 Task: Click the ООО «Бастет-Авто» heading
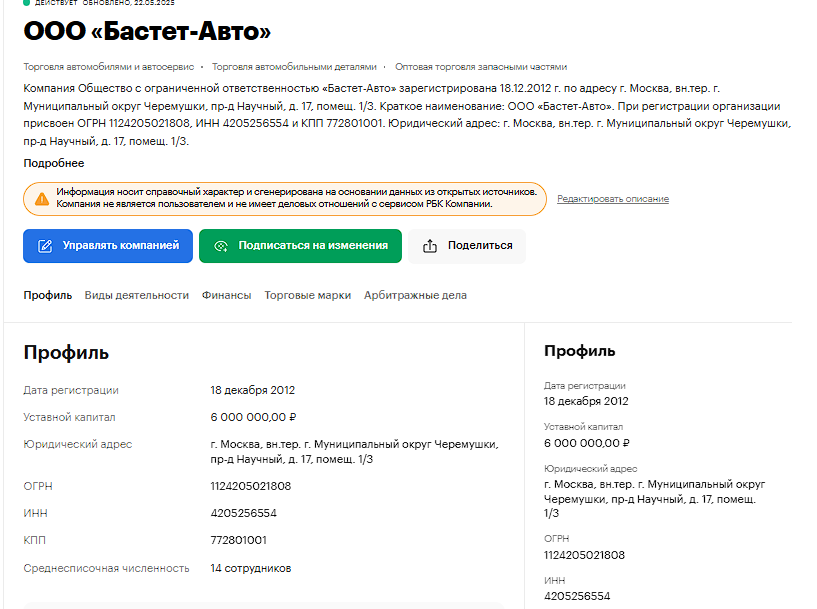(147, 31)
